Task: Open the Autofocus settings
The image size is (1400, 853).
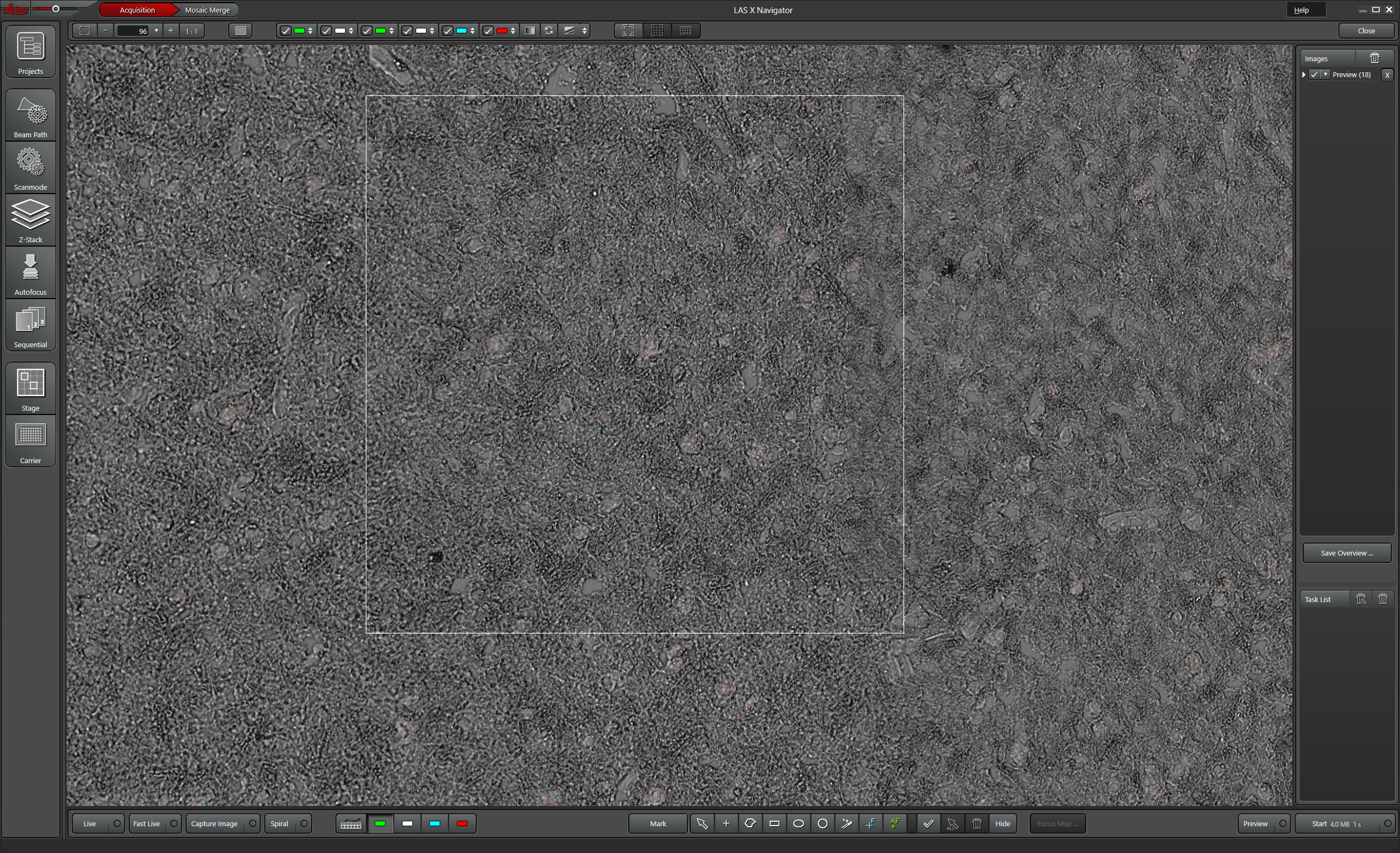Action: [30, 273]
